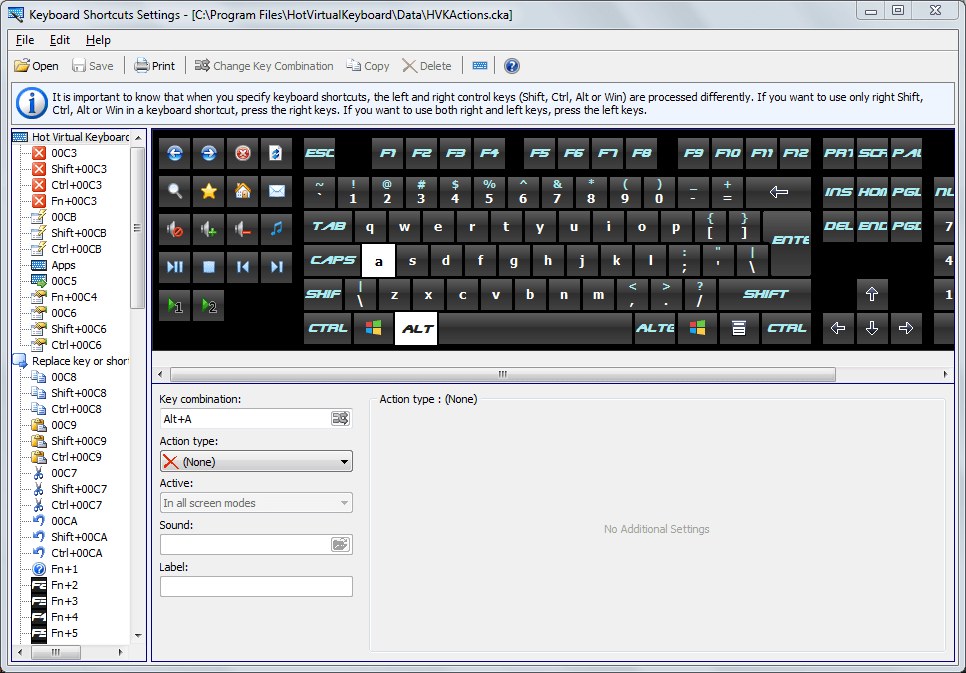
Task: Click the tree vertical scrollbar thumb
Action: click(x=138, y=227)
